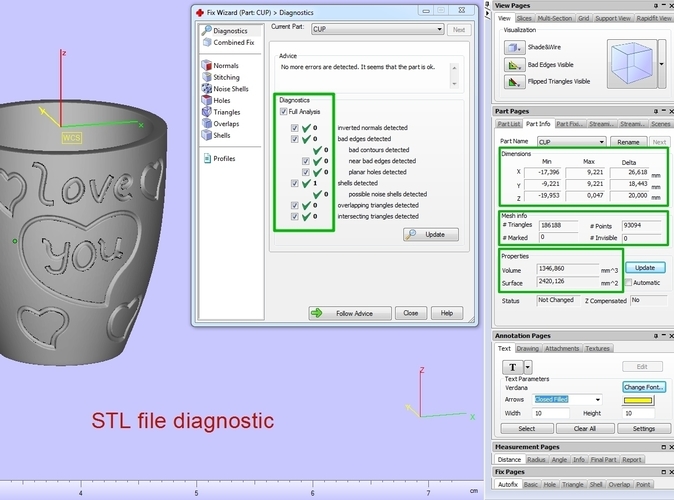
Task: Click the annotation Select button
Action: [x=527, y=429]
